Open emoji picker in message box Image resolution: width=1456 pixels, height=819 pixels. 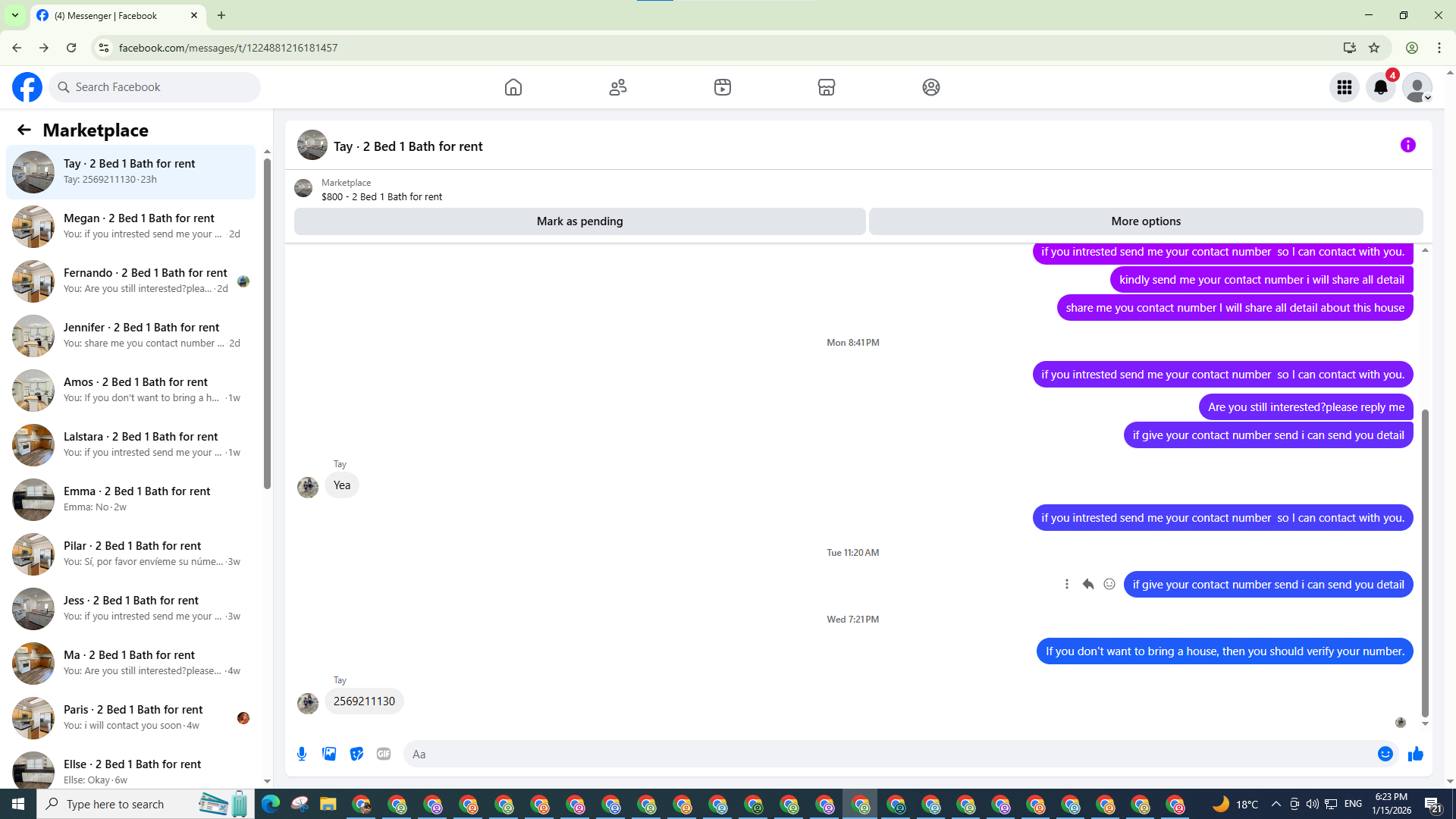(x=1385, y=754)
